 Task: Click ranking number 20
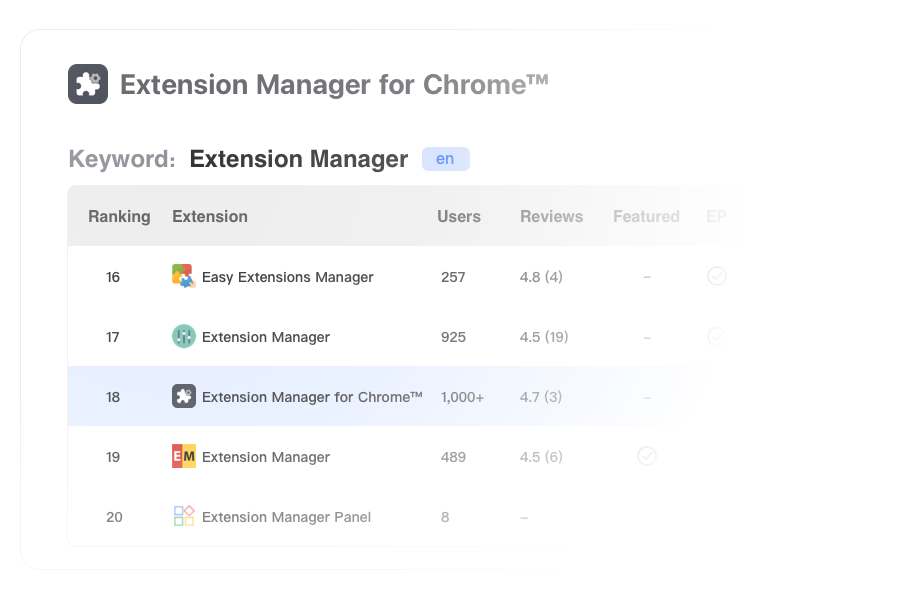pos(114,517)
